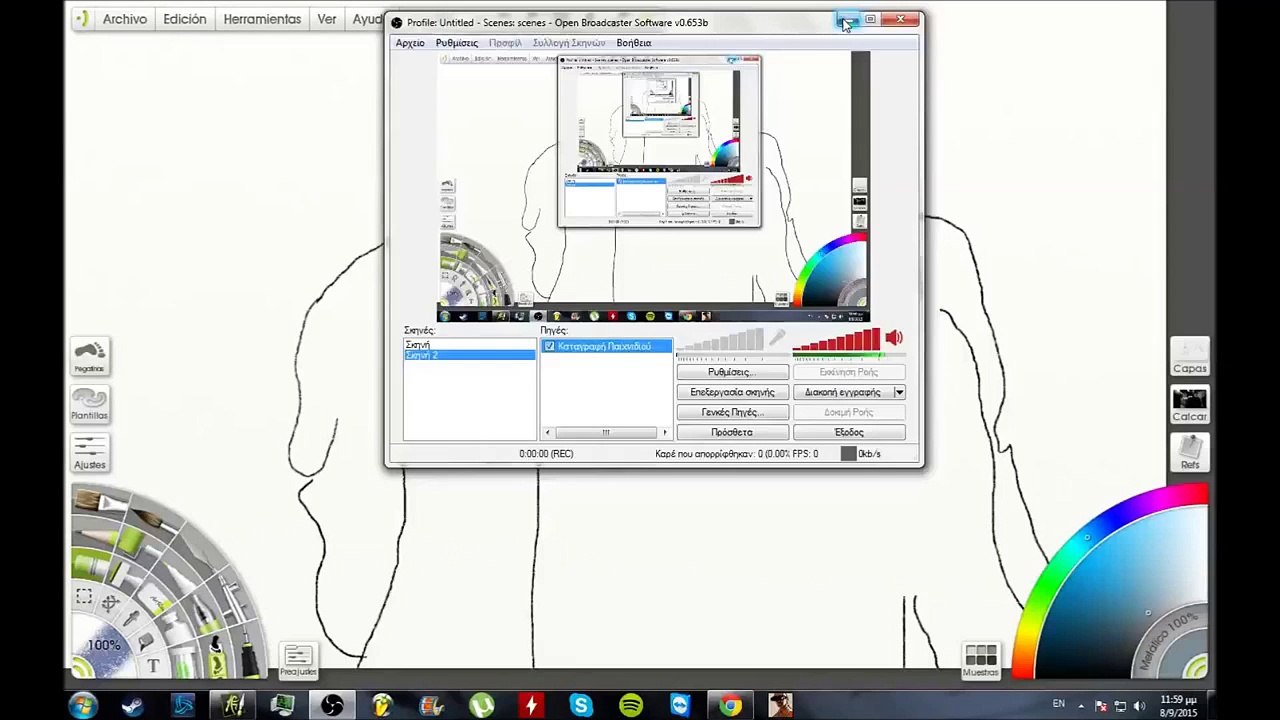This screenshot has width=1280, height=720.
Task: Open the Ajustes tool settings panel
Action: 89,452
